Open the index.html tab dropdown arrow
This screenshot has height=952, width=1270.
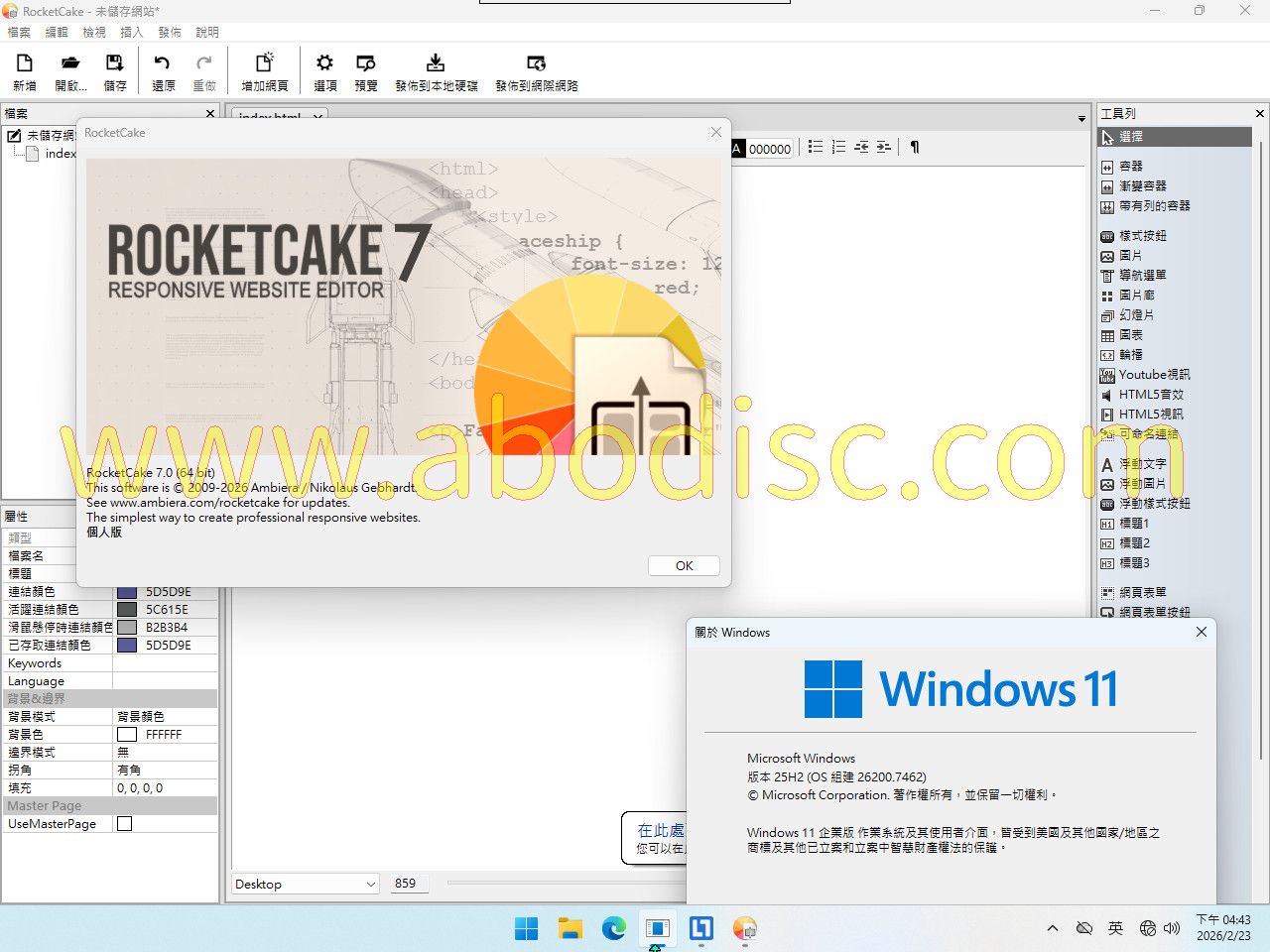pos(317,117)
